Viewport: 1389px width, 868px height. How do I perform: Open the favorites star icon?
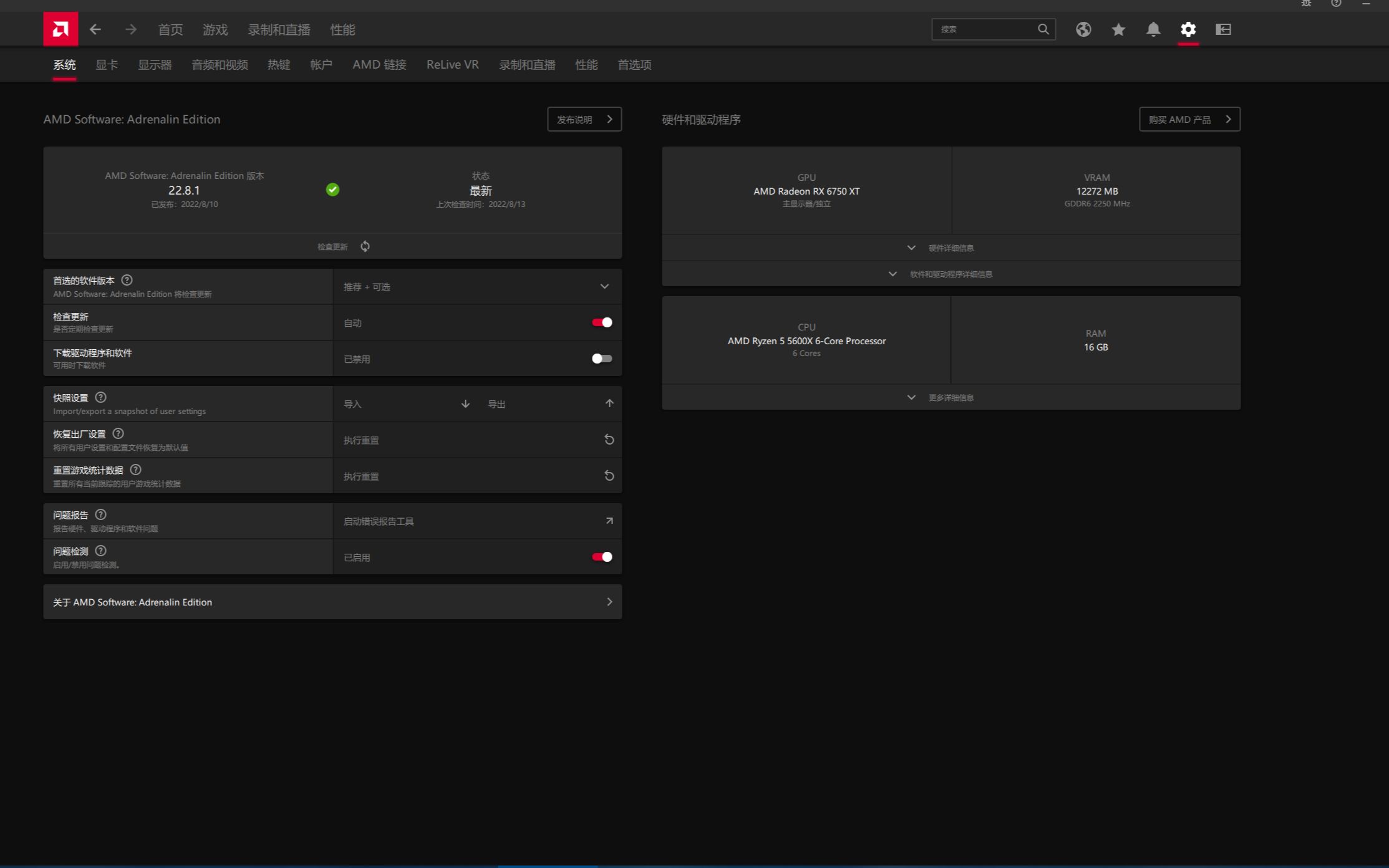(x=1118, y=29)
